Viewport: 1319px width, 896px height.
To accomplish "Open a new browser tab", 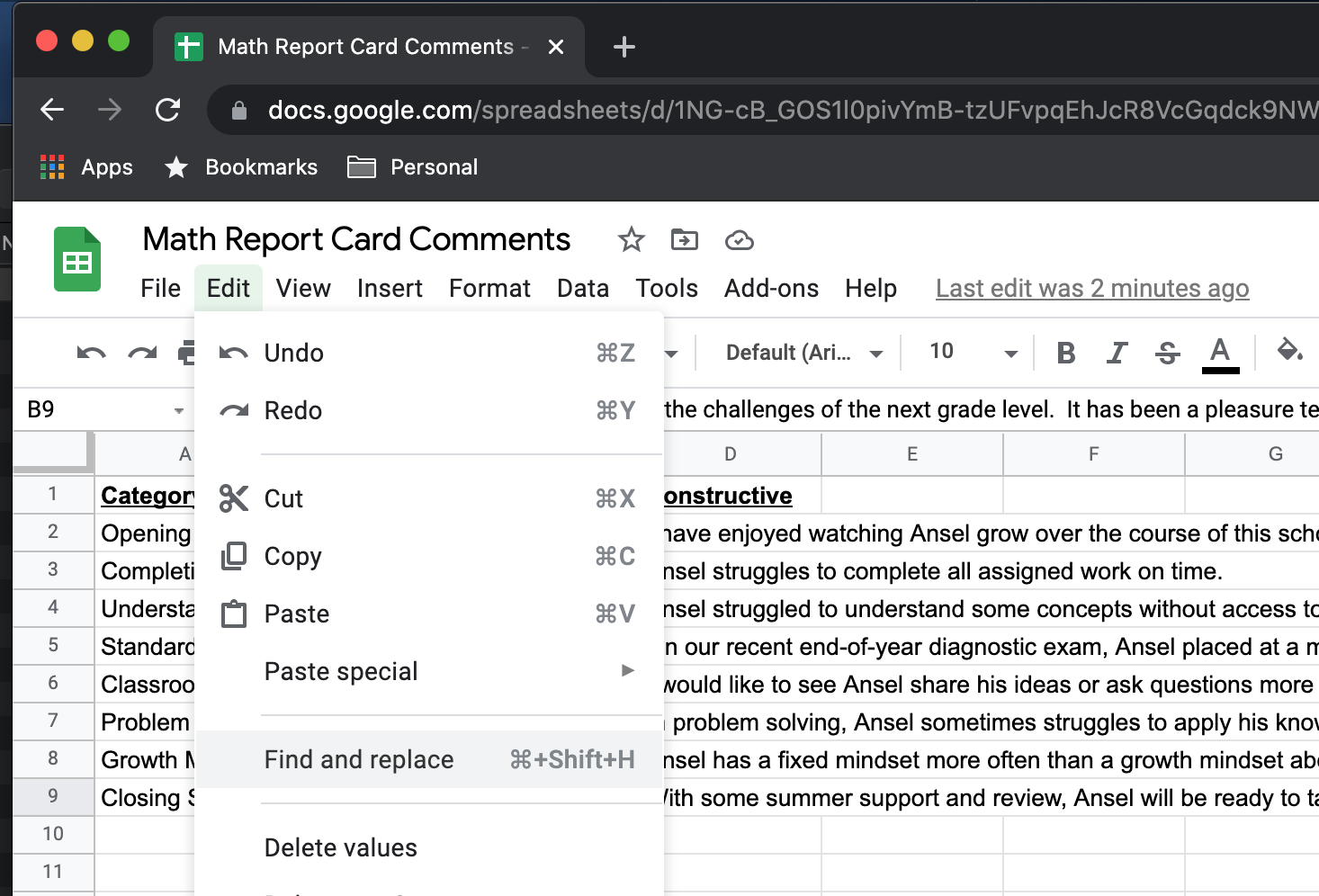I will point(624,47).
